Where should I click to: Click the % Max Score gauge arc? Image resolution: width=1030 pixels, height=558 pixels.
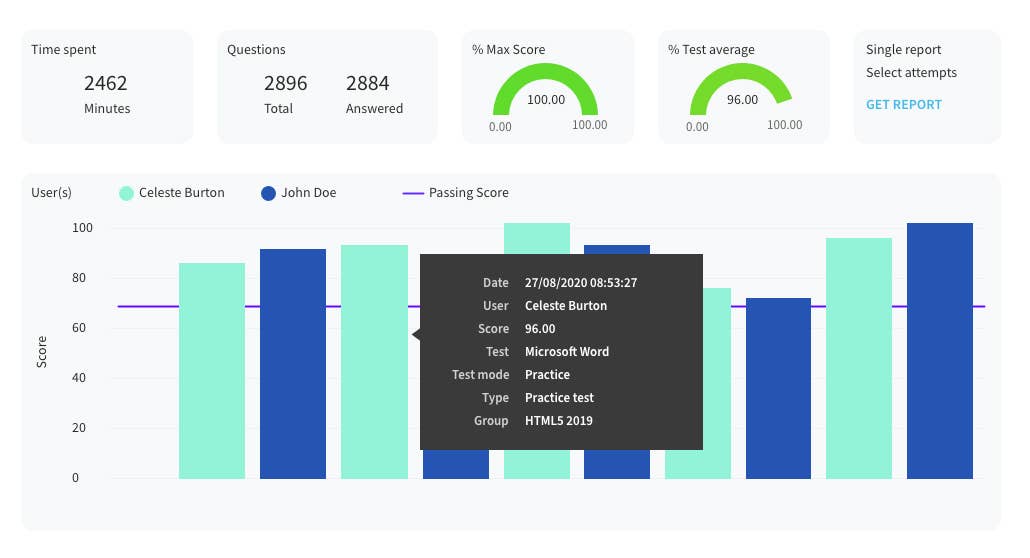click(x=545, y=80)
